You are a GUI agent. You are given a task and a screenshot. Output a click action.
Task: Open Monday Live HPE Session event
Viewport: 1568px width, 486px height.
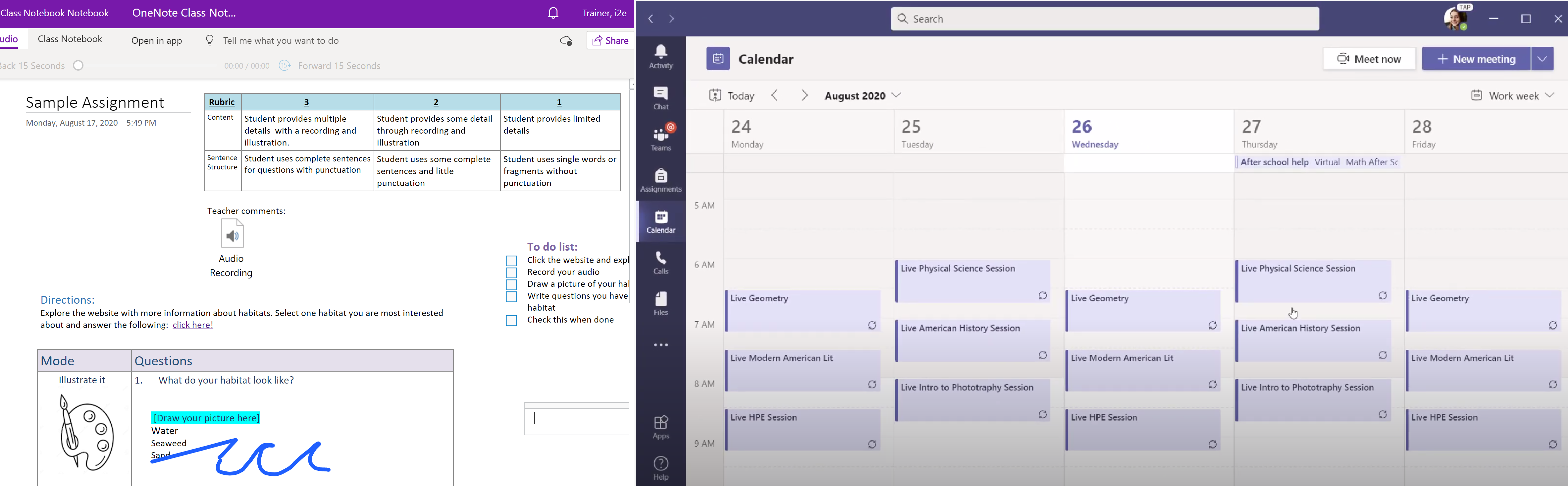point(803,430)
